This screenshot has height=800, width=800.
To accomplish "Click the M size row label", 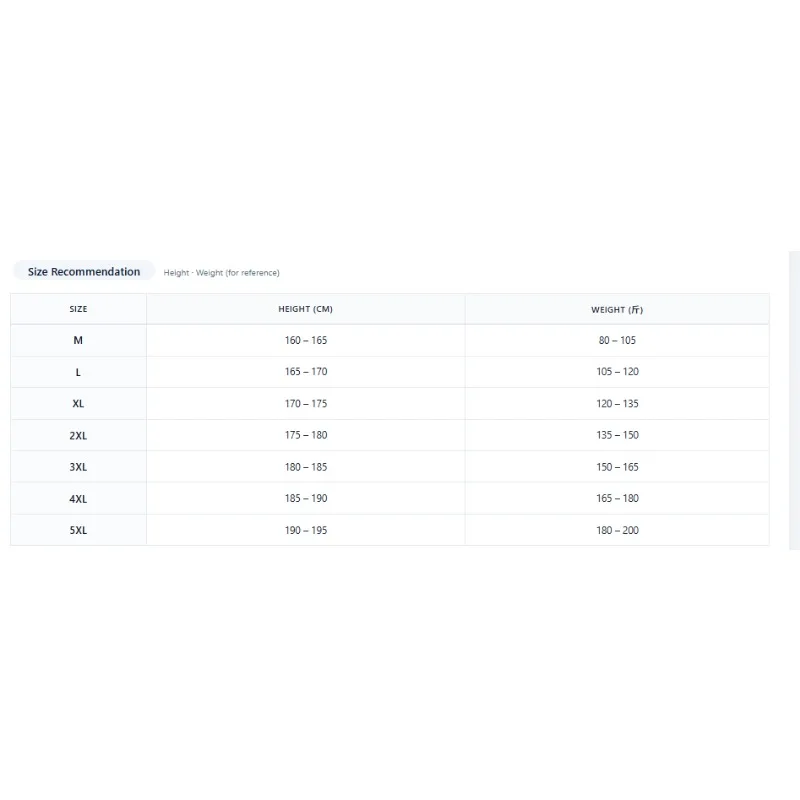I will 78,340.
